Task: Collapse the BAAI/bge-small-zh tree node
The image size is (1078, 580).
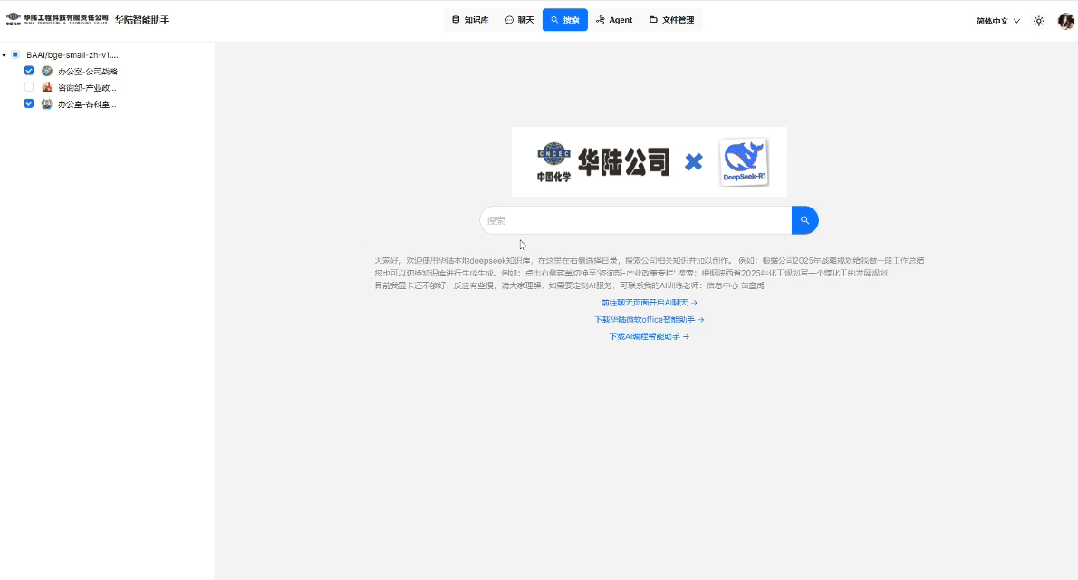Action: (x=4, y=55)
